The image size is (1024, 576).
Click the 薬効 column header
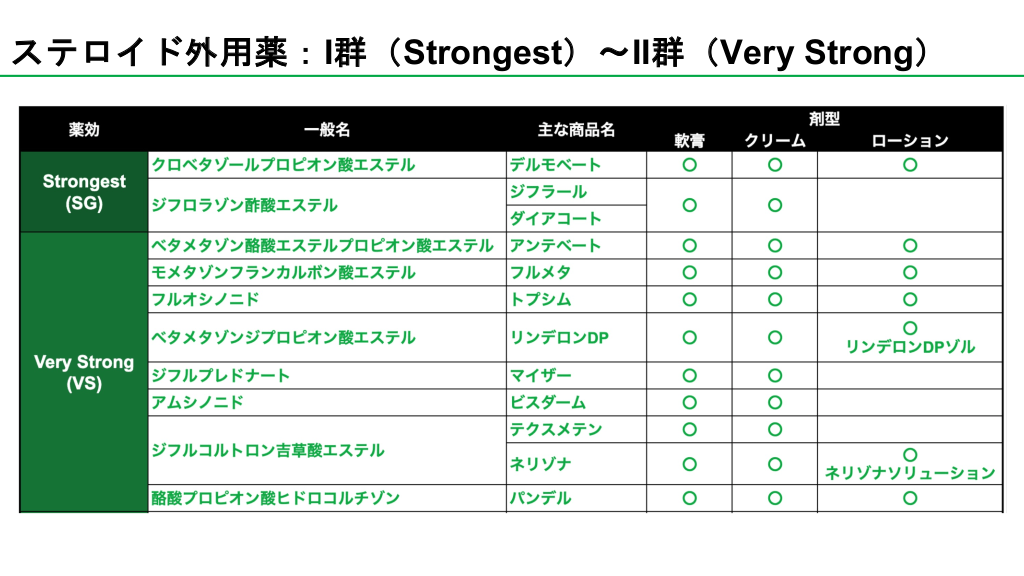(x=84, y=130)
